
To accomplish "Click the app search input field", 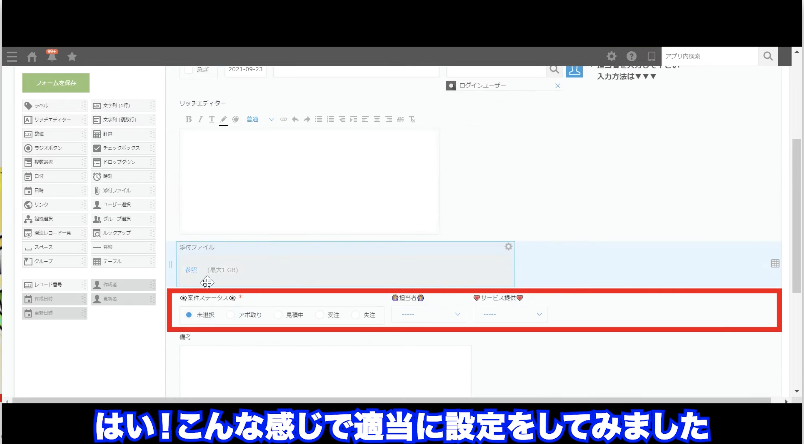I will tap(709, 56).
